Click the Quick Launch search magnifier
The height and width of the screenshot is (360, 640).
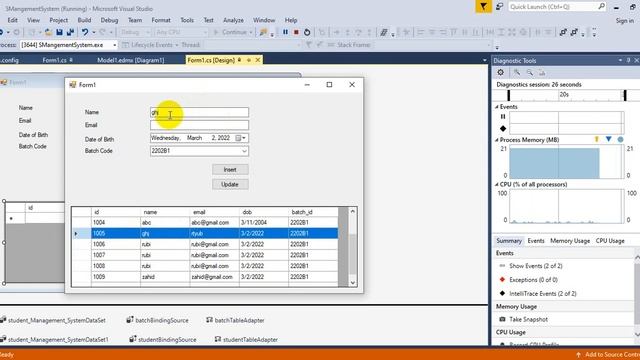(x=601, y=7)
